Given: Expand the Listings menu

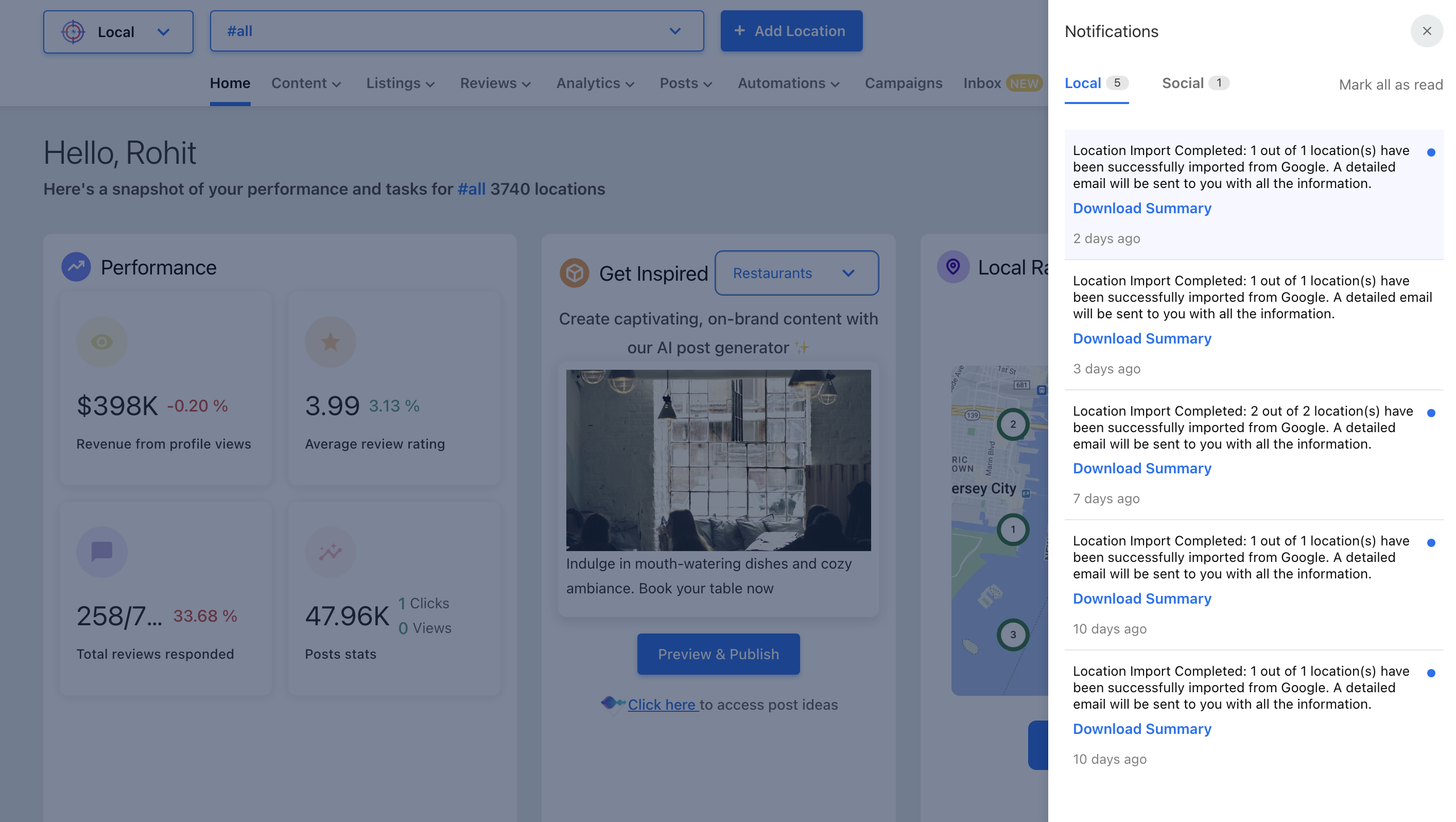Looking at the screenshot, I should pyautogui.click(x=401, y=83).
